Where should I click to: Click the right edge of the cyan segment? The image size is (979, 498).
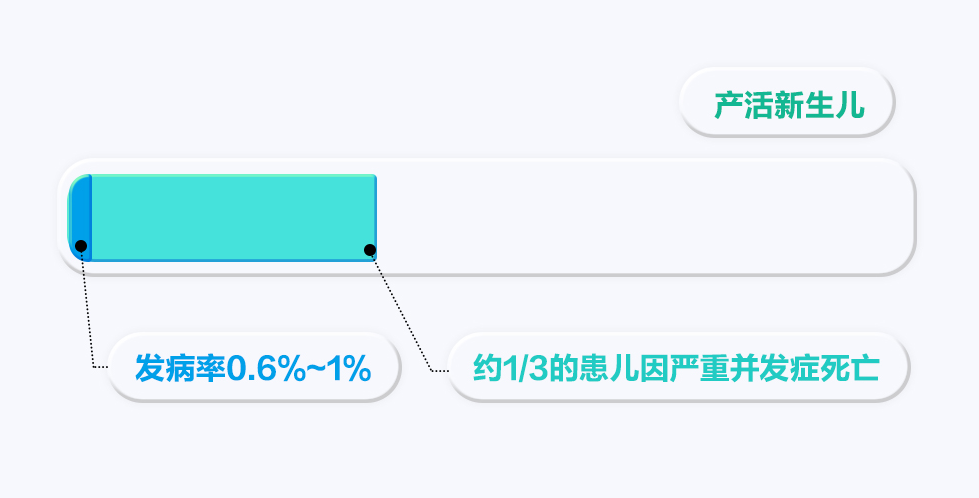coord(375,218)
